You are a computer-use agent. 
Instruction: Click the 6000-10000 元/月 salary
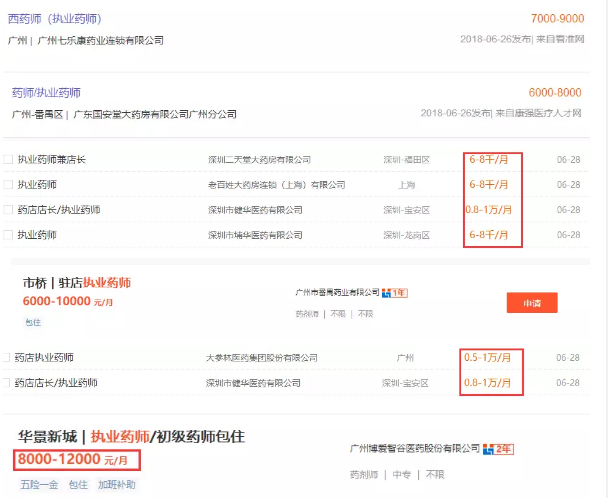point(68,301)
